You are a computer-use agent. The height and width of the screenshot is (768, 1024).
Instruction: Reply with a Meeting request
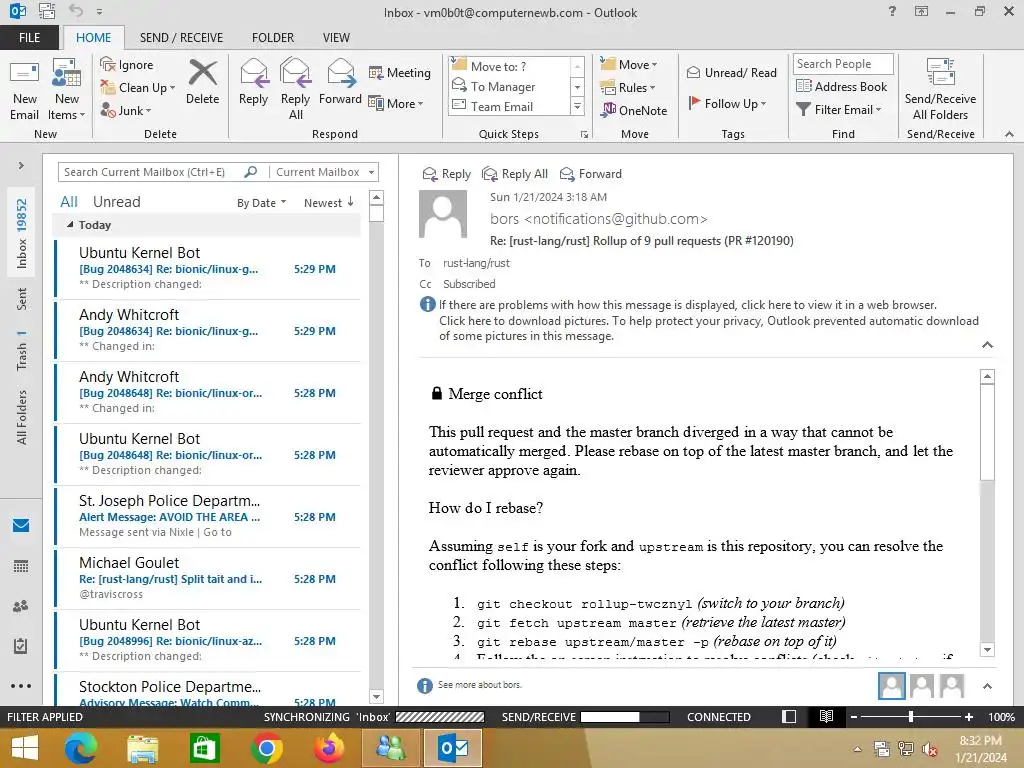point(400,72)
